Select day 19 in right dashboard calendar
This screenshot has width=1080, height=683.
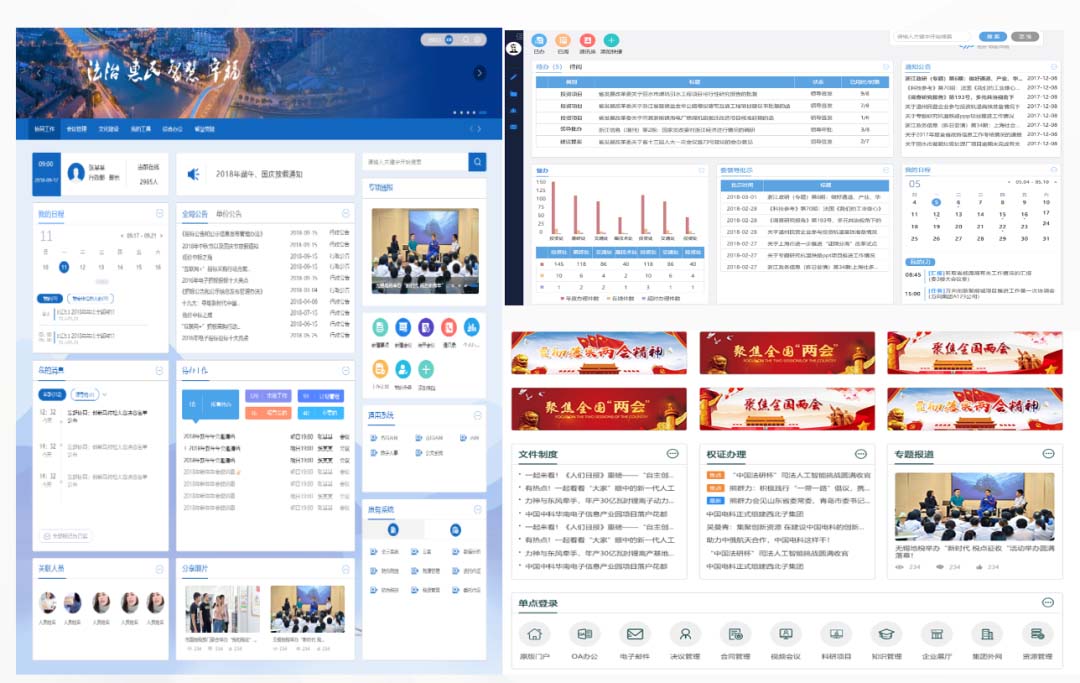935,227
